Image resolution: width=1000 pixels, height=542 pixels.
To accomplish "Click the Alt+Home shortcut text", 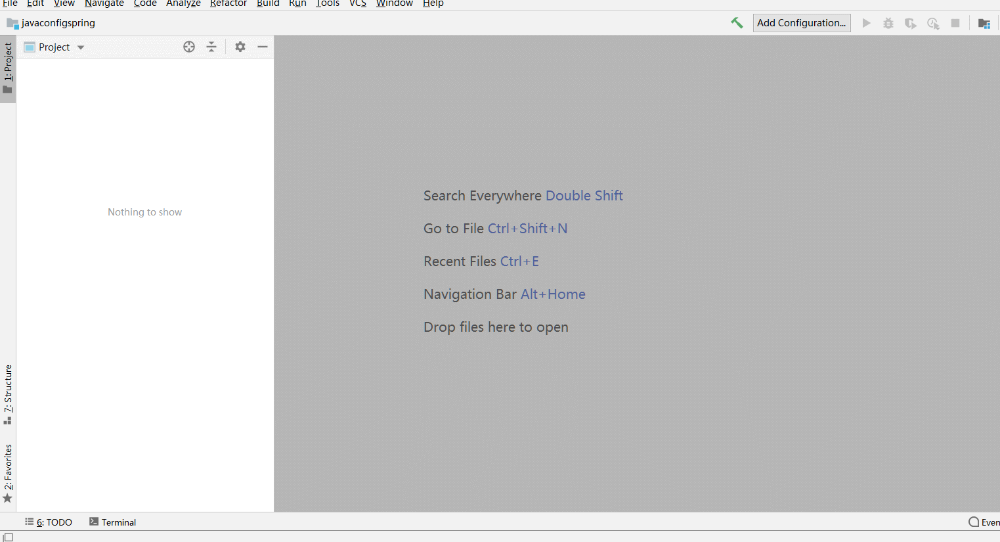I will click(553, 295).
